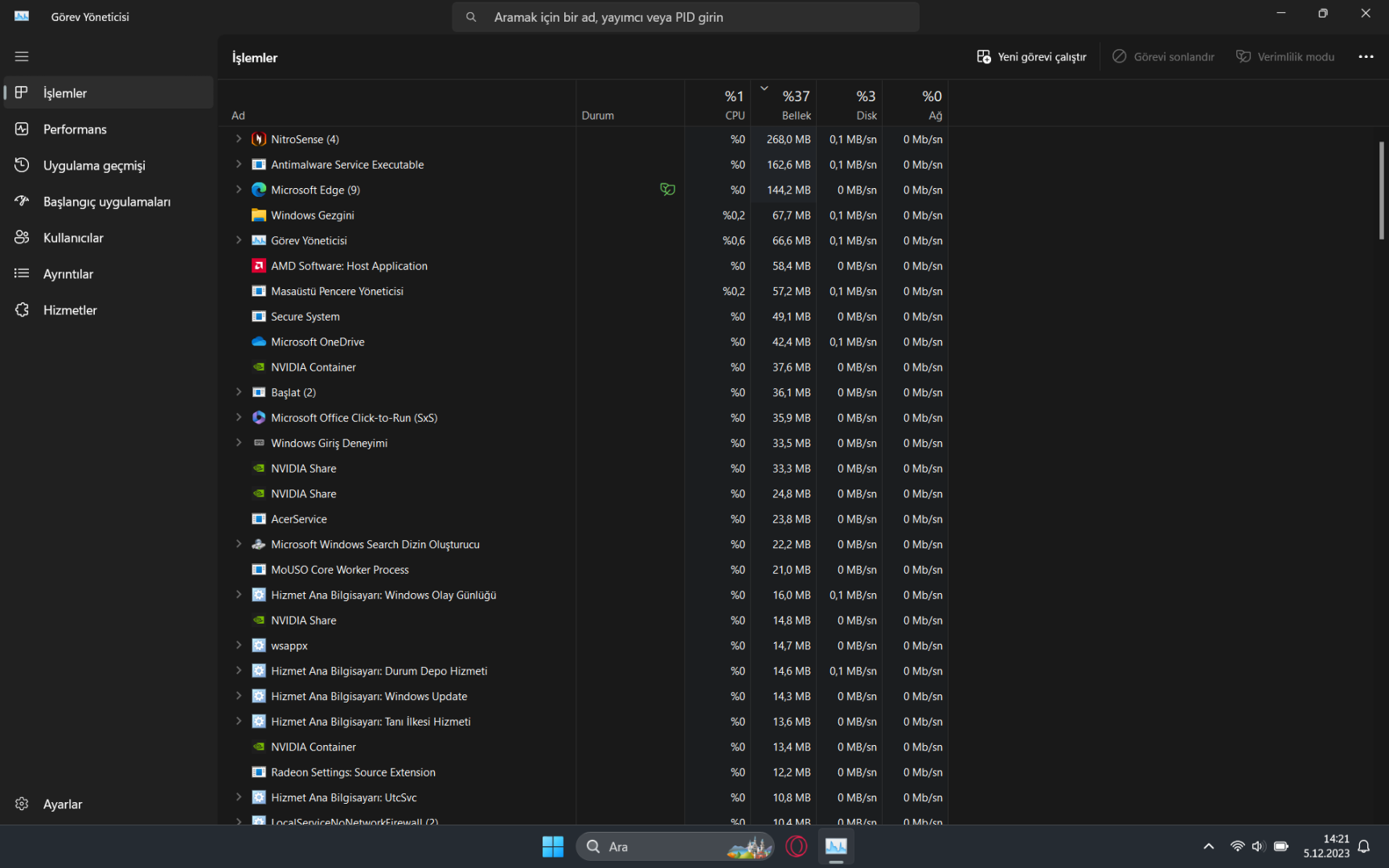Viewport: 1389px width, 868px height.
Task: Click the AMD Software Host Application icon
Action: (259, 266)
